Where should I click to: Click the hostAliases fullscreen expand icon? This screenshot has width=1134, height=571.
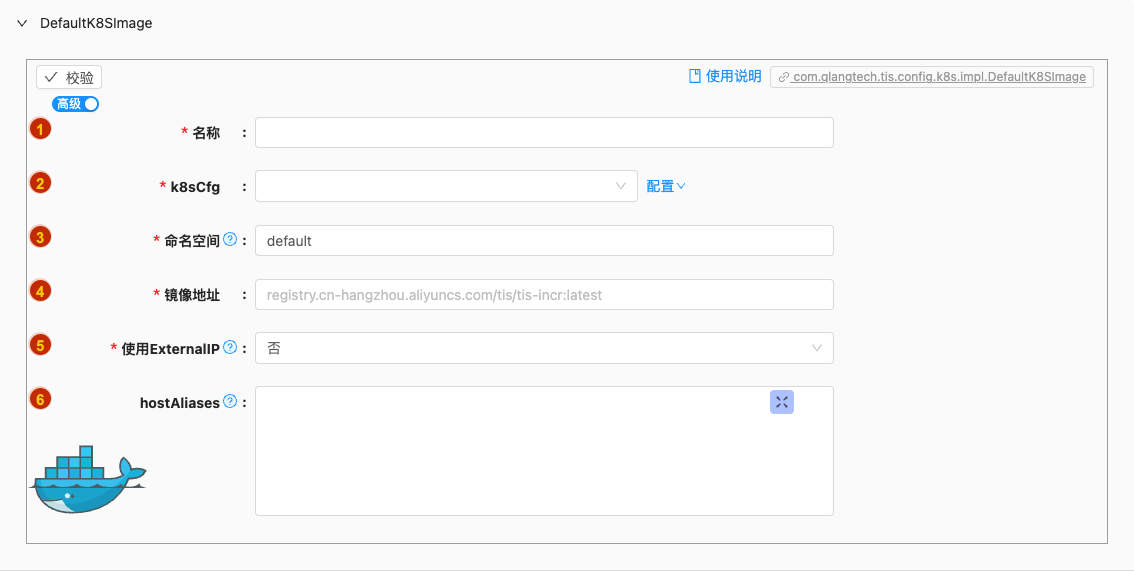(782, 403)
